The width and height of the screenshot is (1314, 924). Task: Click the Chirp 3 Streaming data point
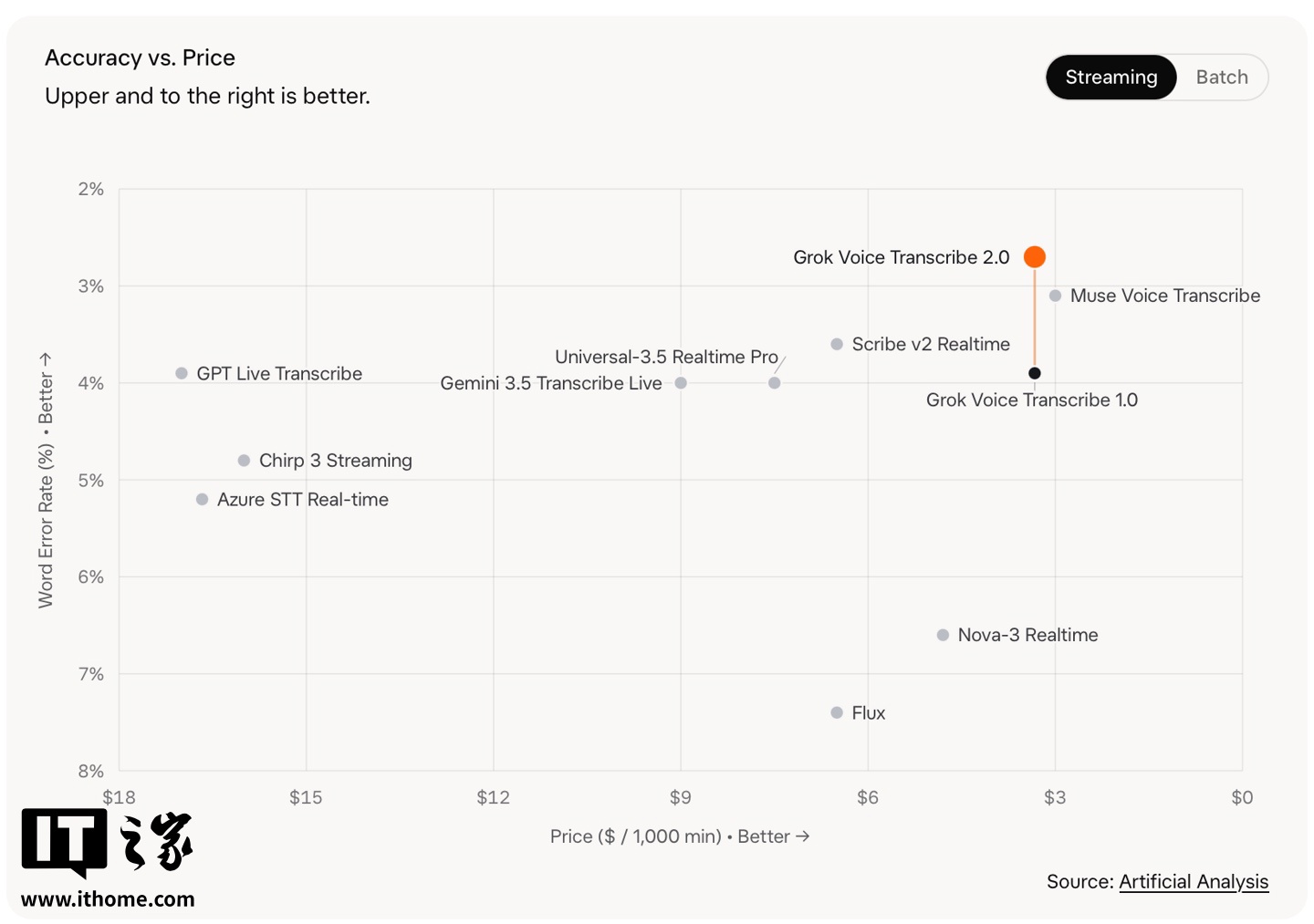(x=244, y=461)
